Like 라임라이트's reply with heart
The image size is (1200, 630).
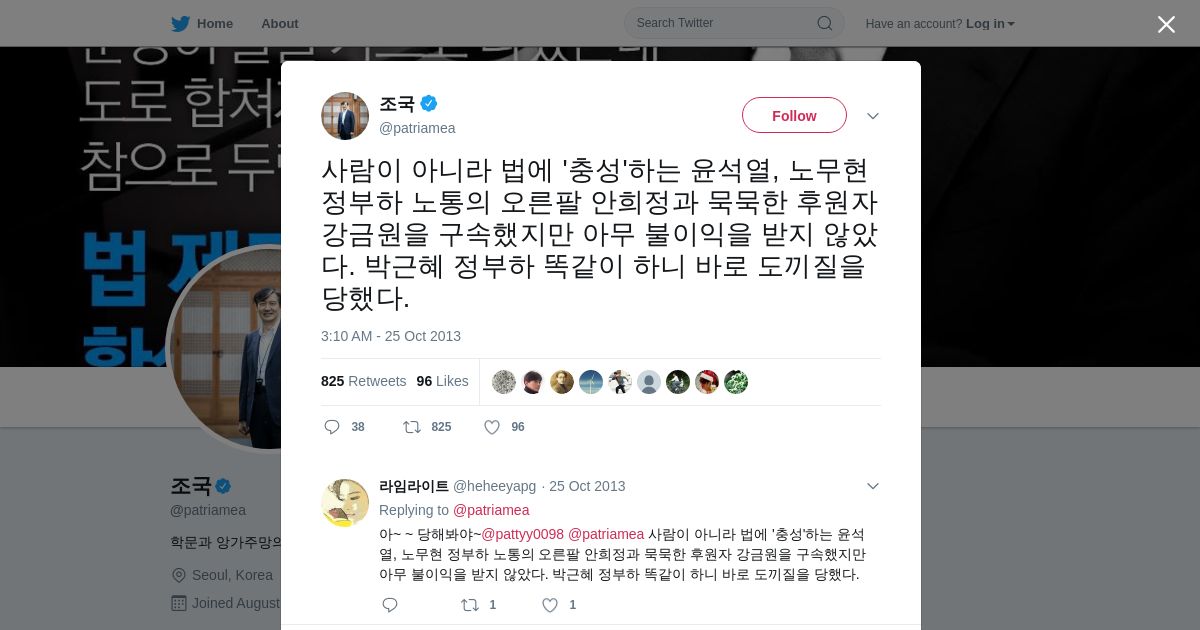coord(549,605)
